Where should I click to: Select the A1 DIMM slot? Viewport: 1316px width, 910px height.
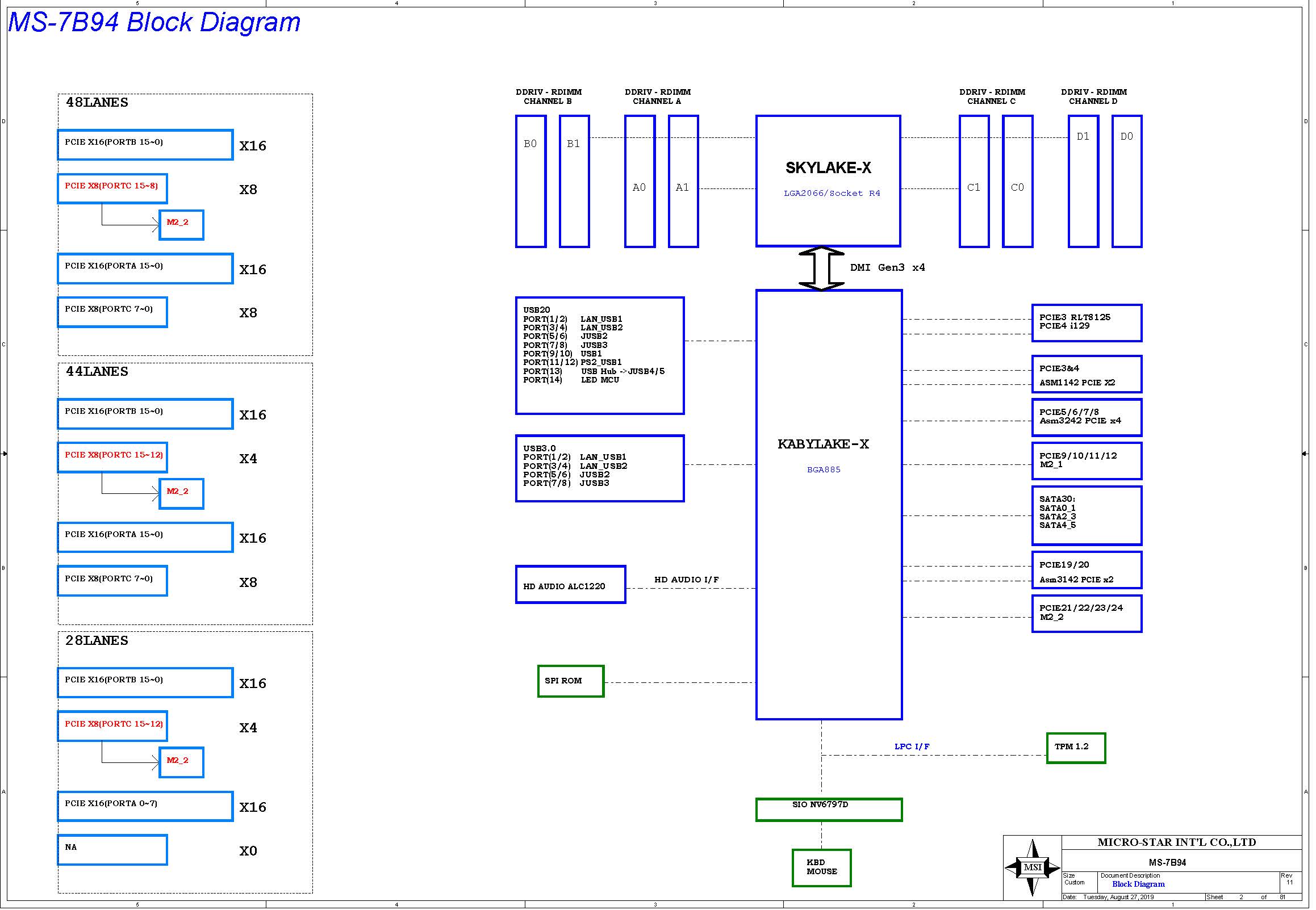pos(683,181)
